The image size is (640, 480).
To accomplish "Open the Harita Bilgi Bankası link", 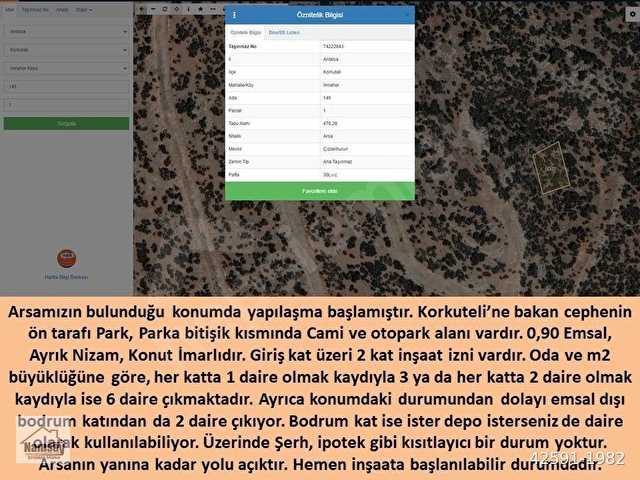I will click(x=66, y=277).
